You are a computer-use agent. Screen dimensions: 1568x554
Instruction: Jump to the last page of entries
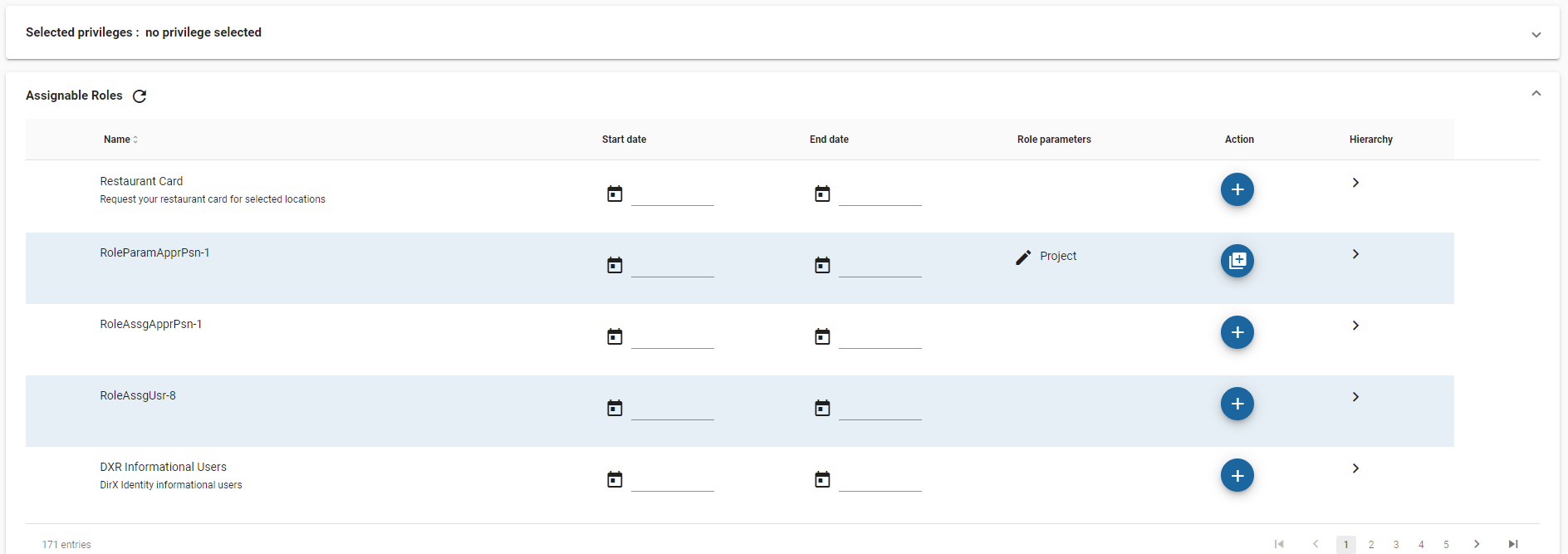[1513, 544]
